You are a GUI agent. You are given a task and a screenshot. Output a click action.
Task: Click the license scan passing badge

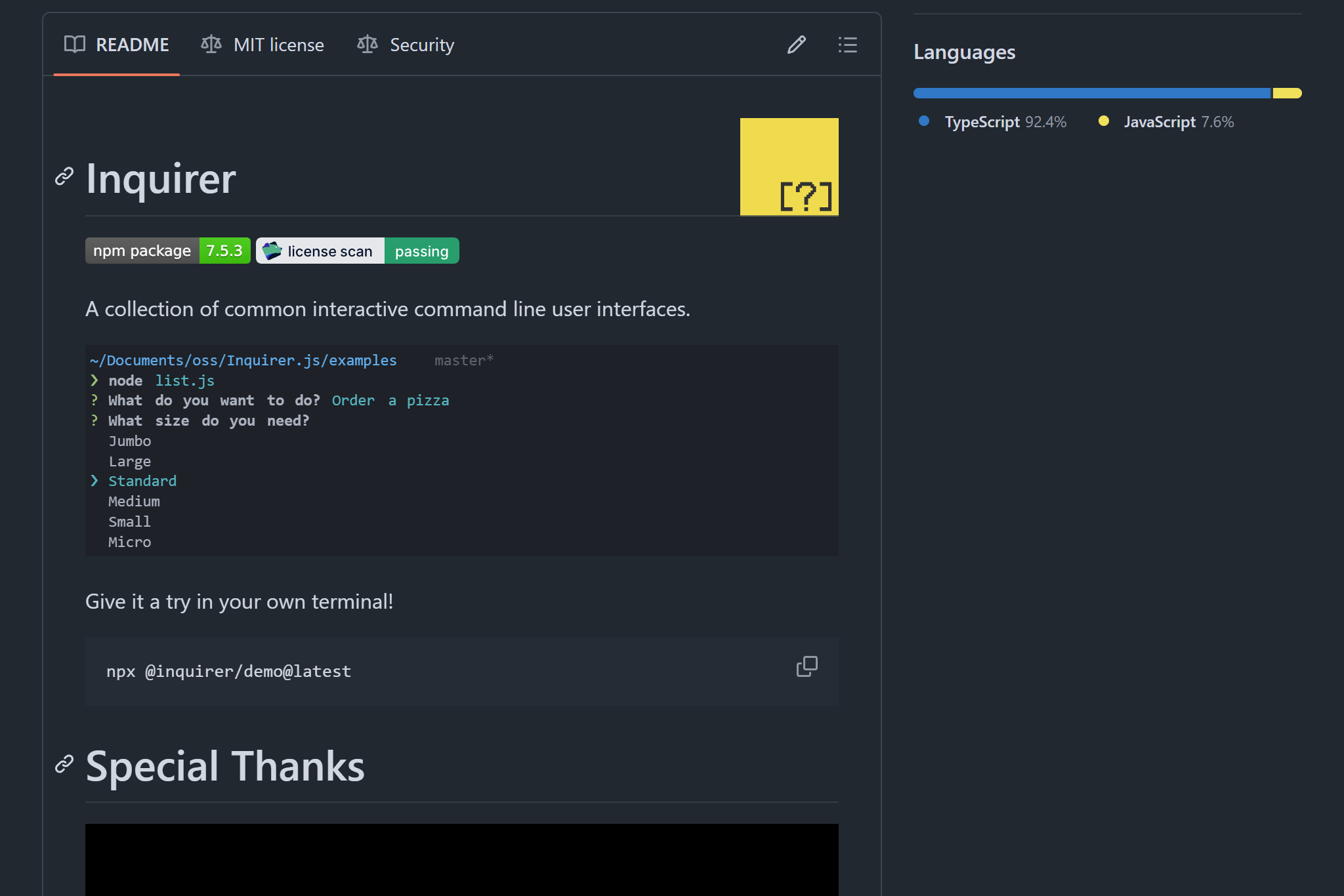click(x=356, y=250)
